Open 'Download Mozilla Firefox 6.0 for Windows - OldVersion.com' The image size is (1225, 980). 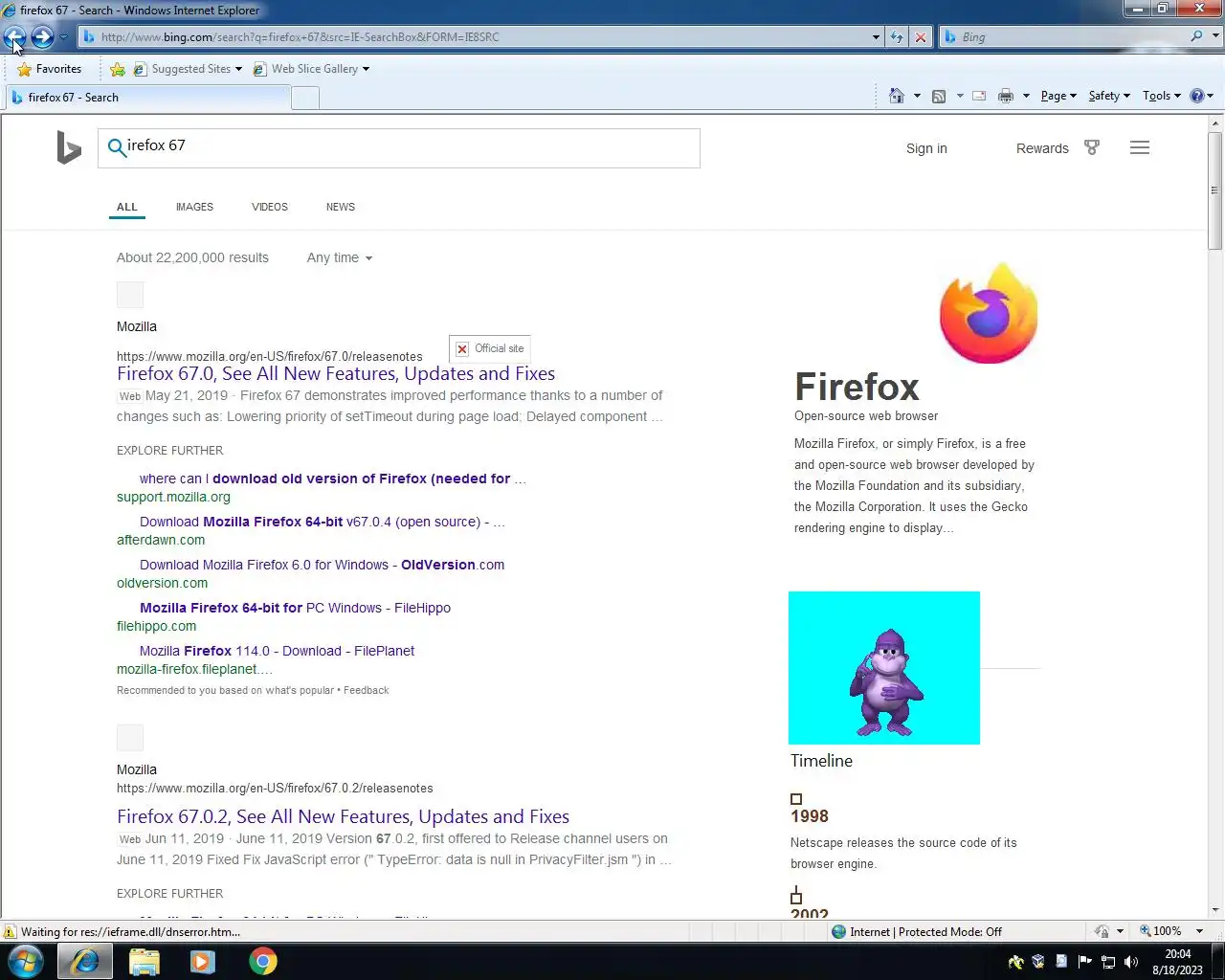click(x=322, y=565)
